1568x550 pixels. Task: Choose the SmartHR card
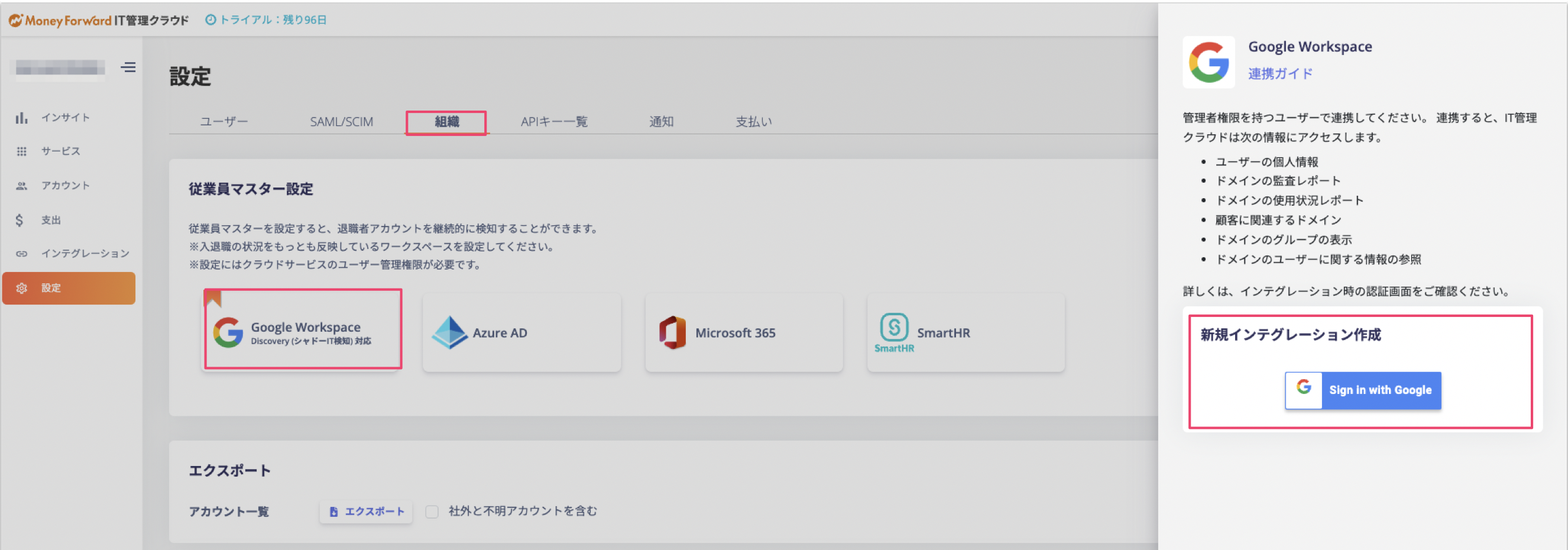(x=966, y=332)
